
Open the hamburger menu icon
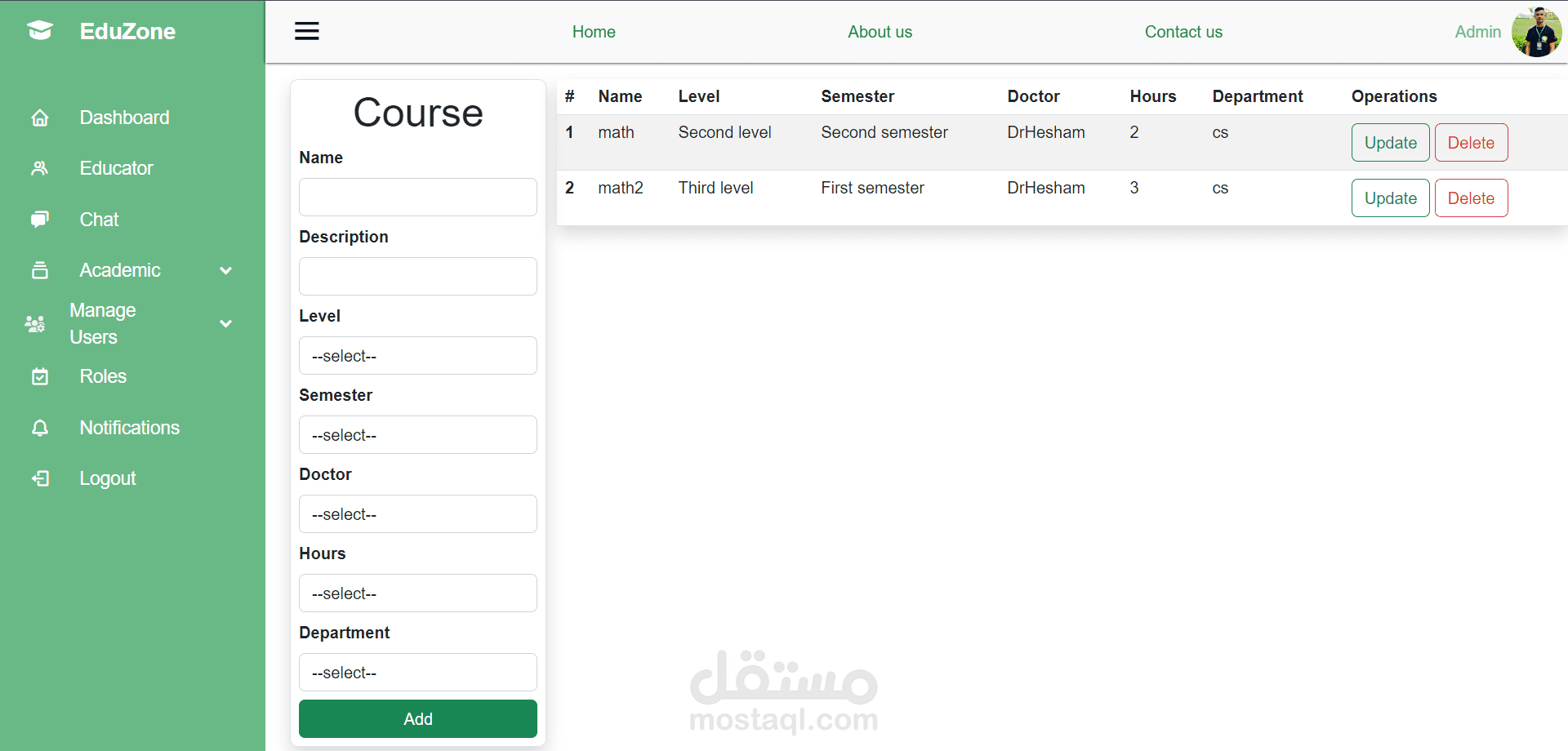pos(307,31)
